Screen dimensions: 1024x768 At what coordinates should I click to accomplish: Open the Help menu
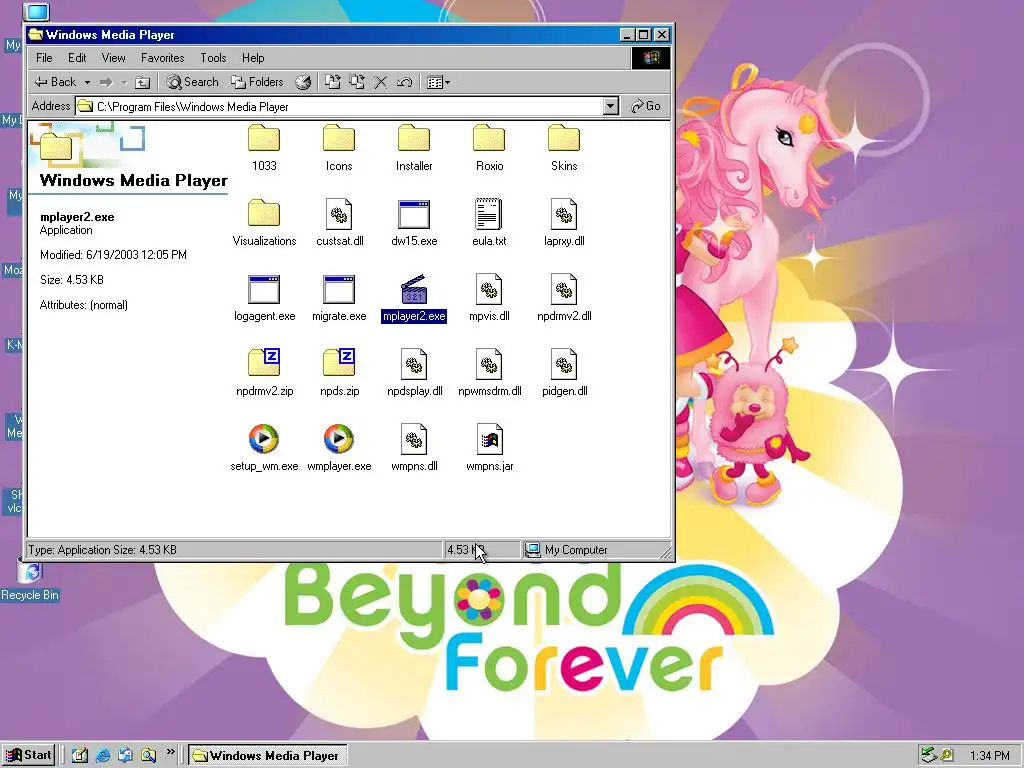click(253, 57)
